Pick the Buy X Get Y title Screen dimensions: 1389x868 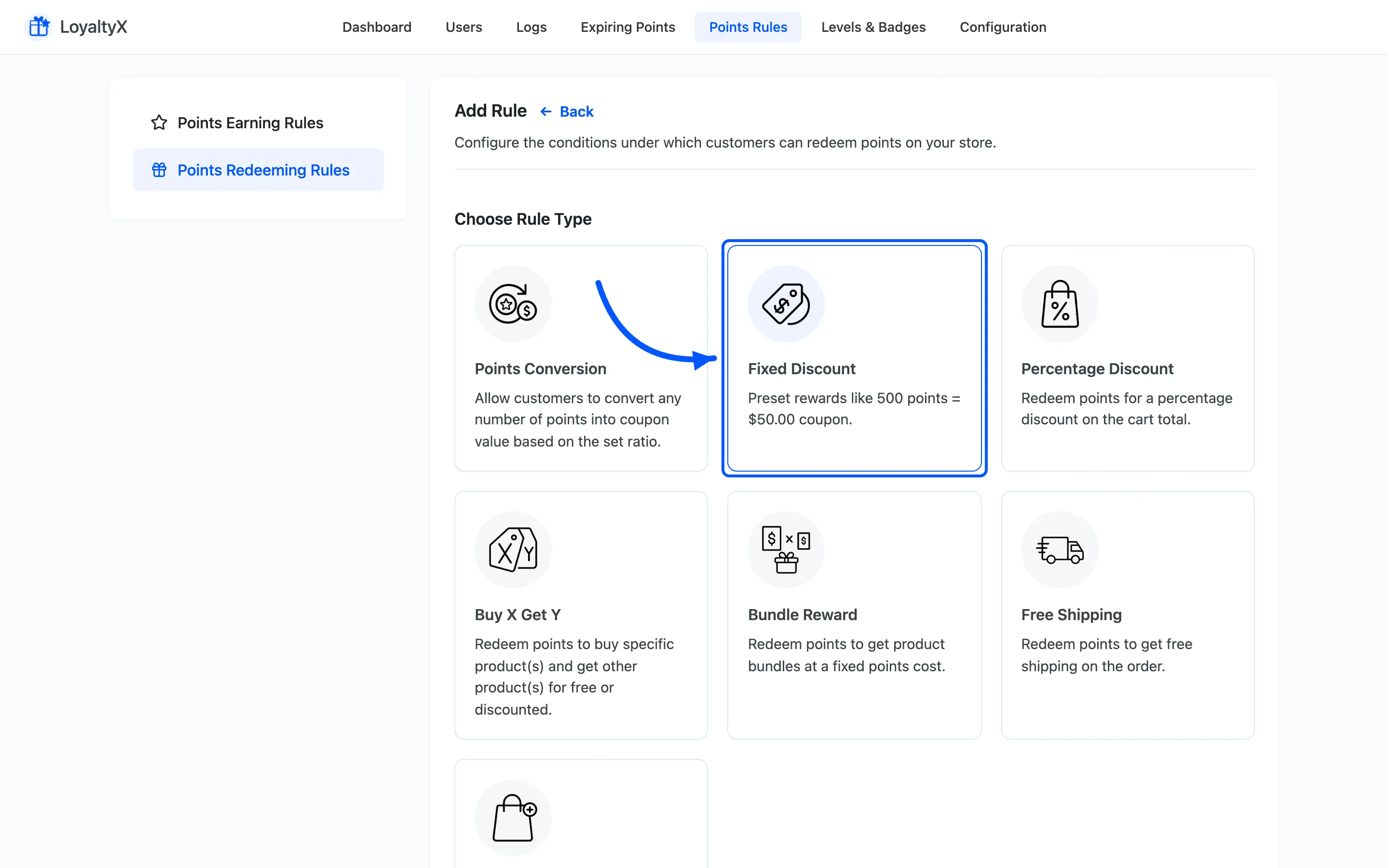517,615
